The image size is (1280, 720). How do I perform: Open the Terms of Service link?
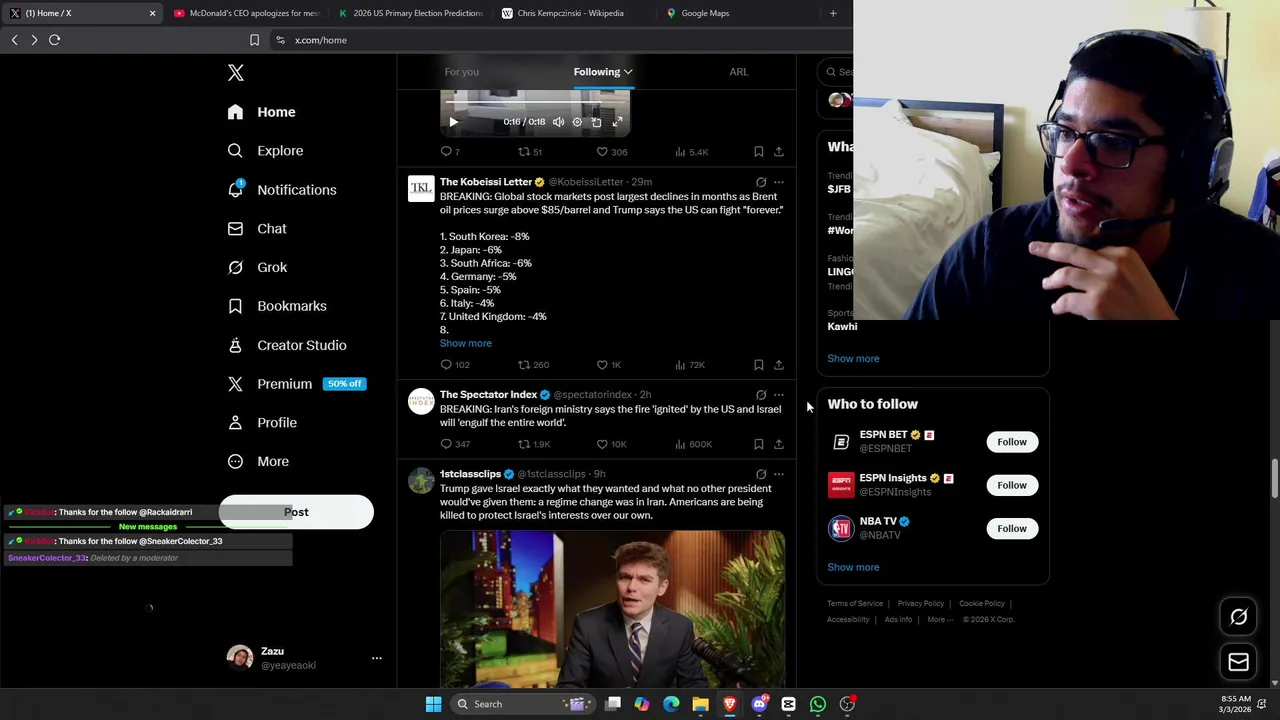pos(855,604)
